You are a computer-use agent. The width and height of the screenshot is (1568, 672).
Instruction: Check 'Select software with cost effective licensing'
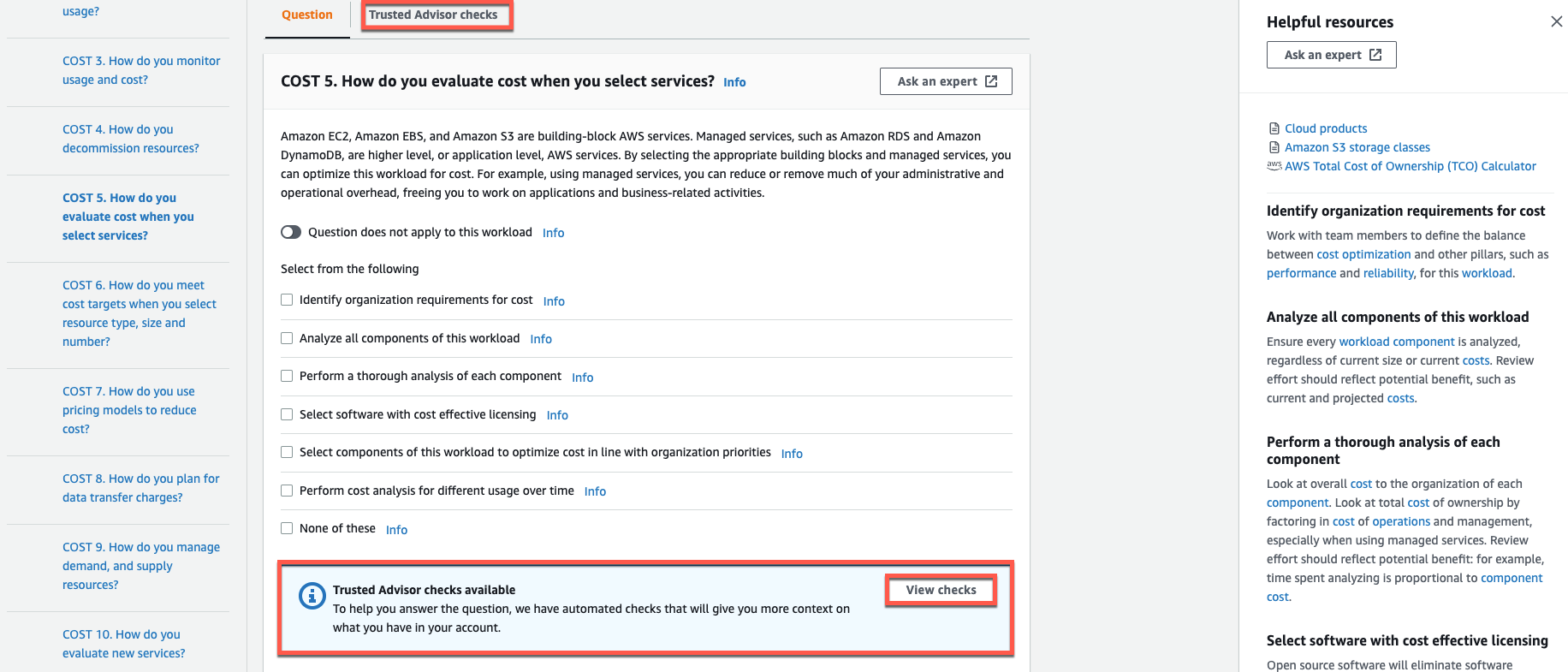pos(287,413)
